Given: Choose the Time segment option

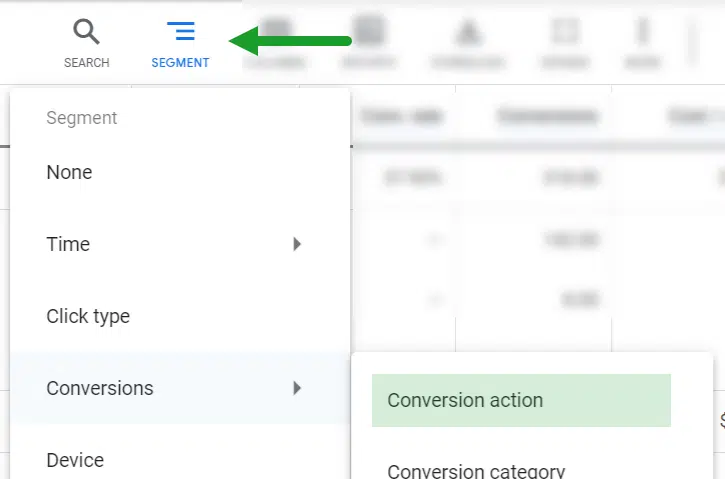Looking at the screenshot, I should [68, 244].
